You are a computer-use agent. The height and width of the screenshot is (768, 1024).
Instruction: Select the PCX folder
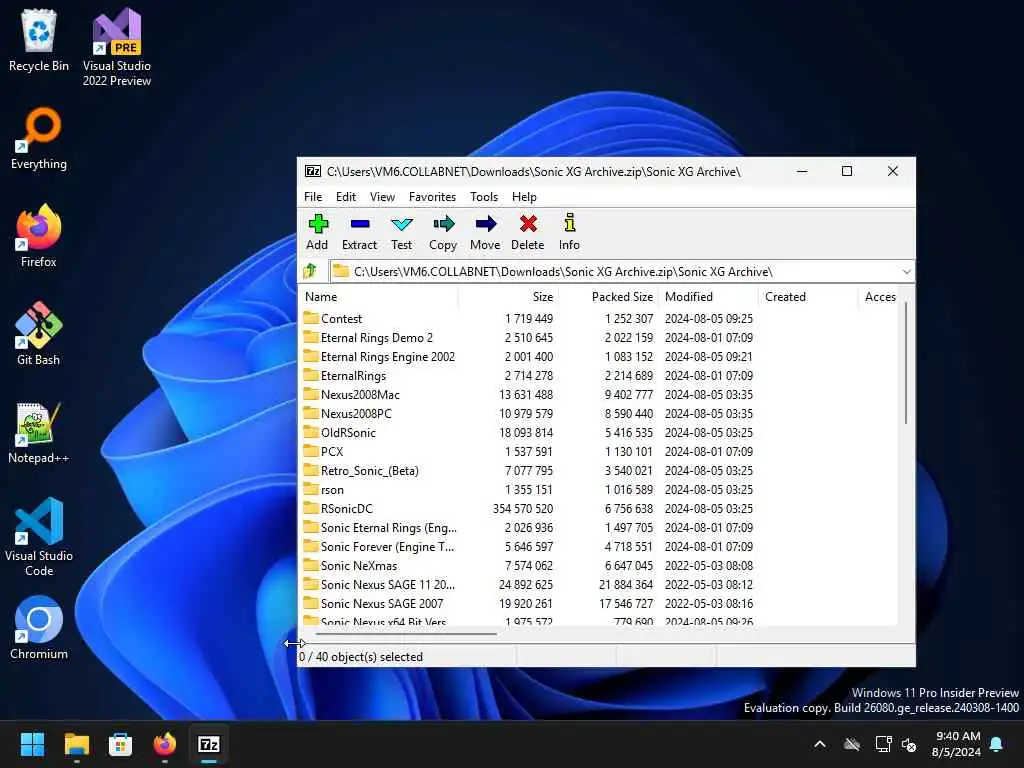click(323, 451)
